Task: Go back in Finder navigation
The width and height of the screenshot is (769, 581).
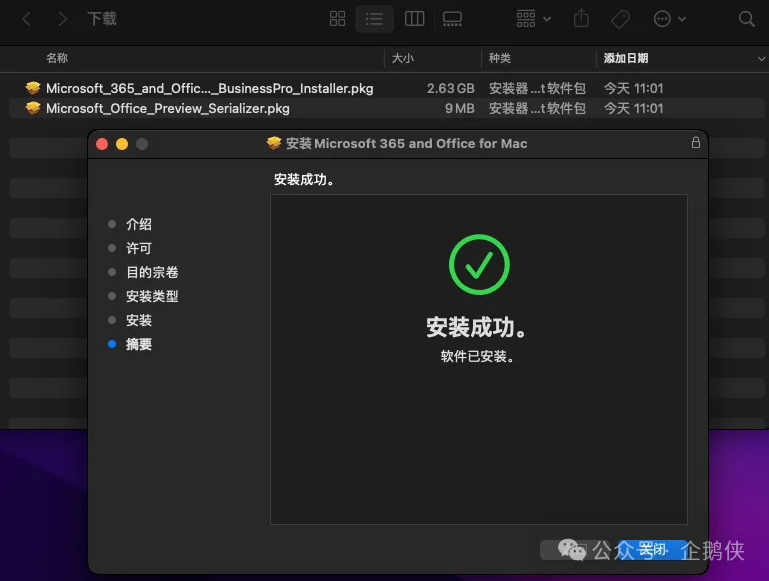Action: tap(26, 19)
